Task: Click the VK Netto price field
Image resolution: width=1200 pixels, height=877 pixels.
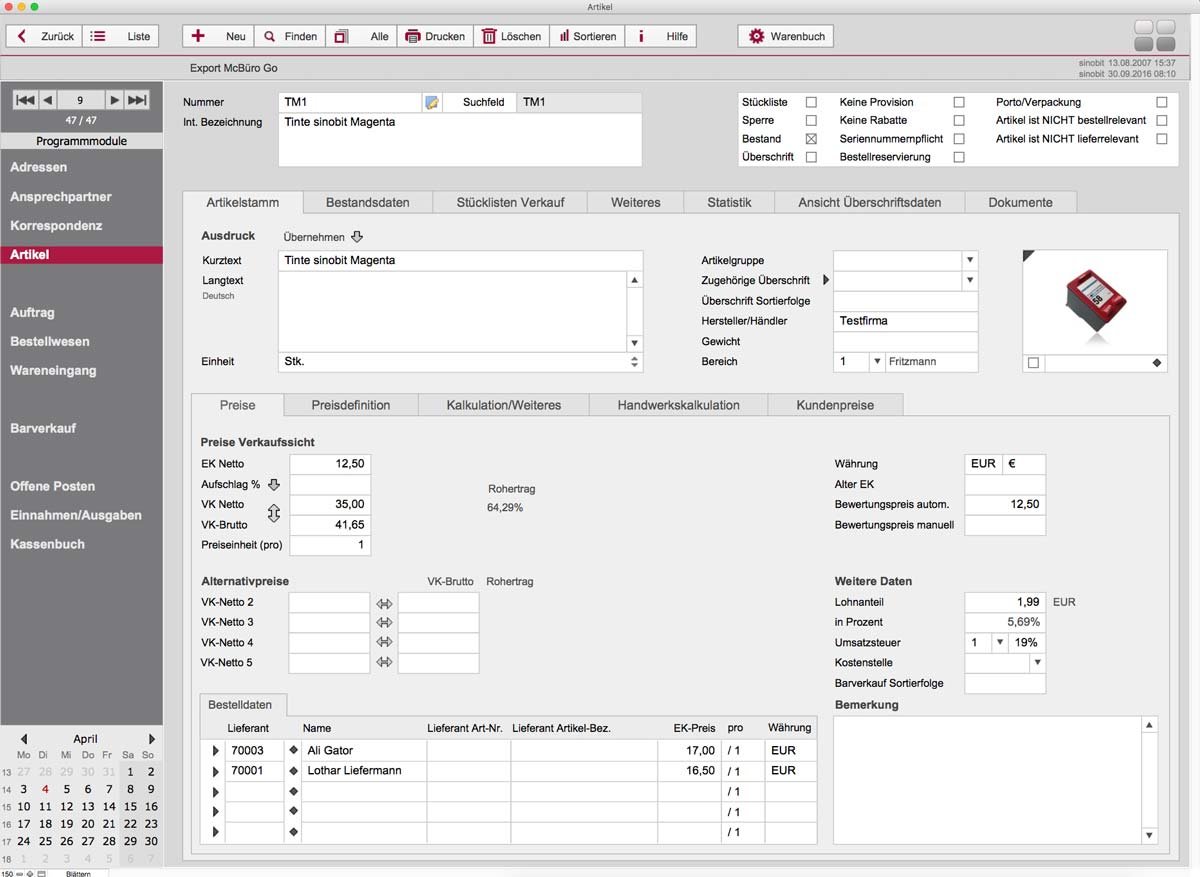Action: (x=330, y=504)
